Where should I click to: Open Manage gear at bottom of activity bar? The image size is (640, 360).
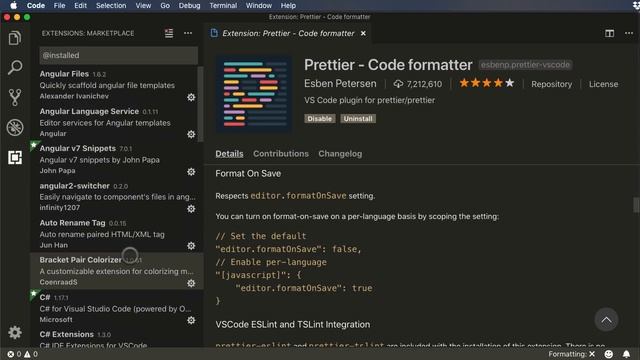pos(15,333)
